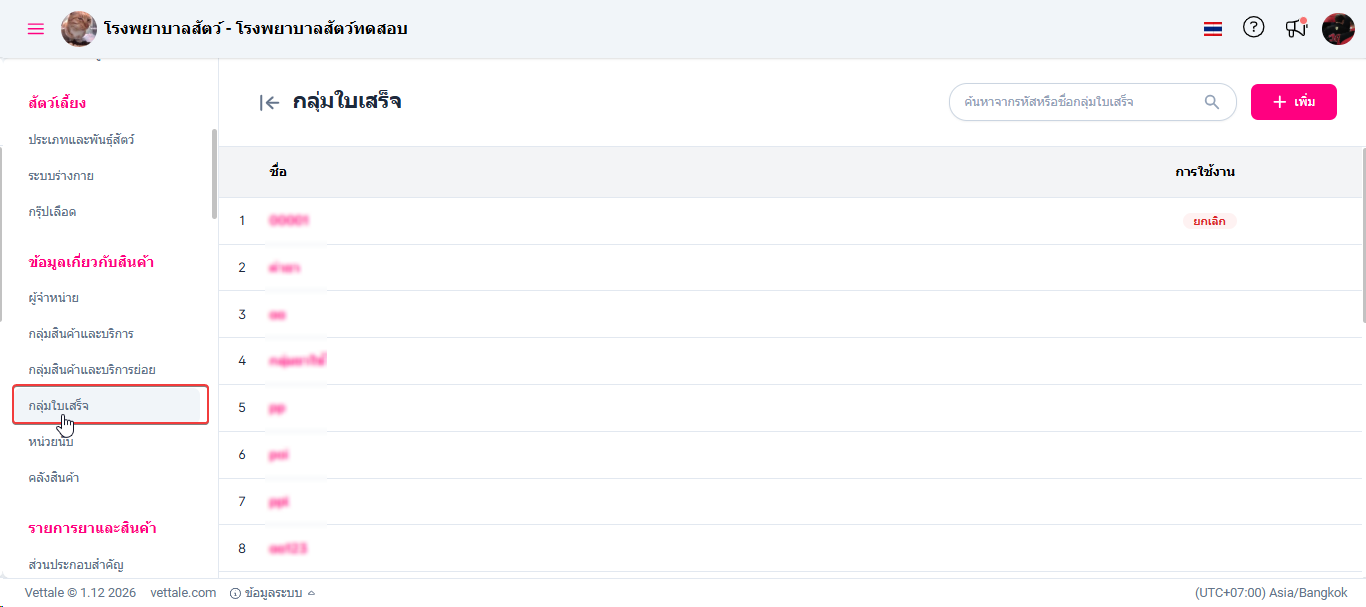Image resolution: width=1366 pixels, height=607 pixels.
Task: Switch language using Thai flag icon
Action: point(1213,29)
